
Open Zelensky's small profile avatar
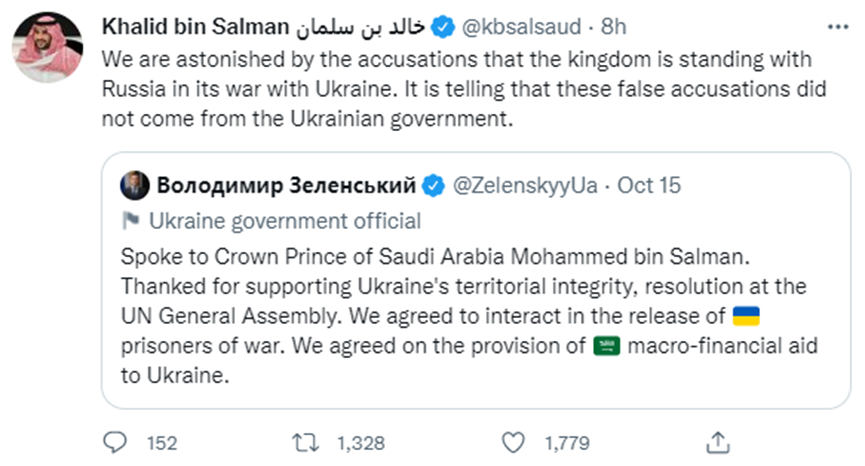point(133,186)
